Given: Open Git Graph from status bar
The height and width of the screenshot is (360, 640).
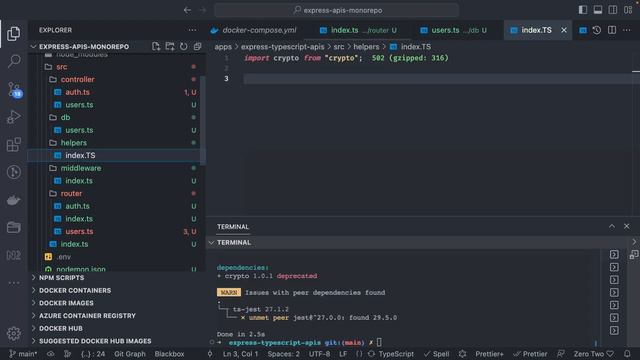Looking at the screenshot, I should (129, 354).
